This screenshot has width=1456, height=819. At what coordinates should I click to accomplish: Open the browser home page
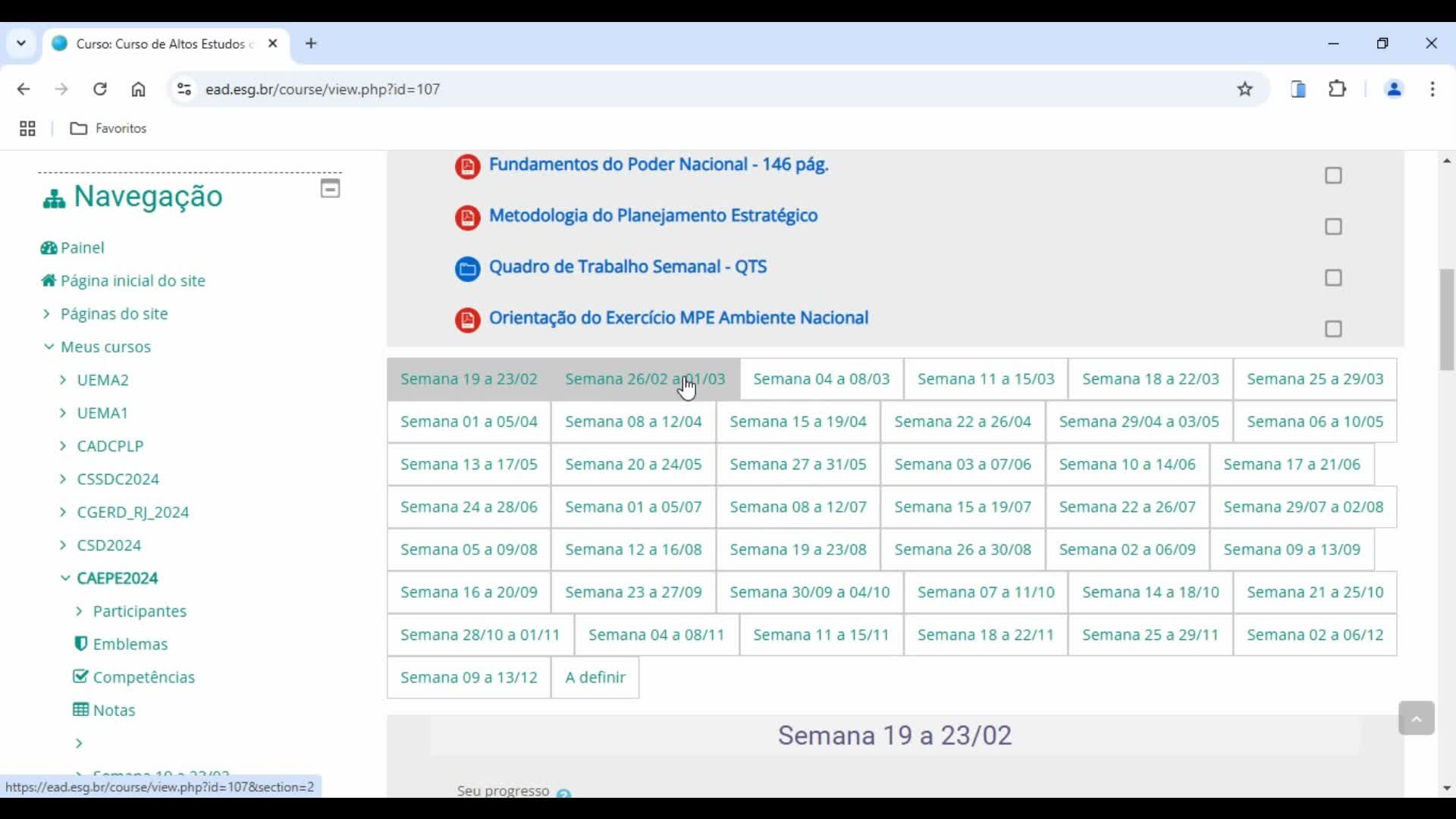138,89
